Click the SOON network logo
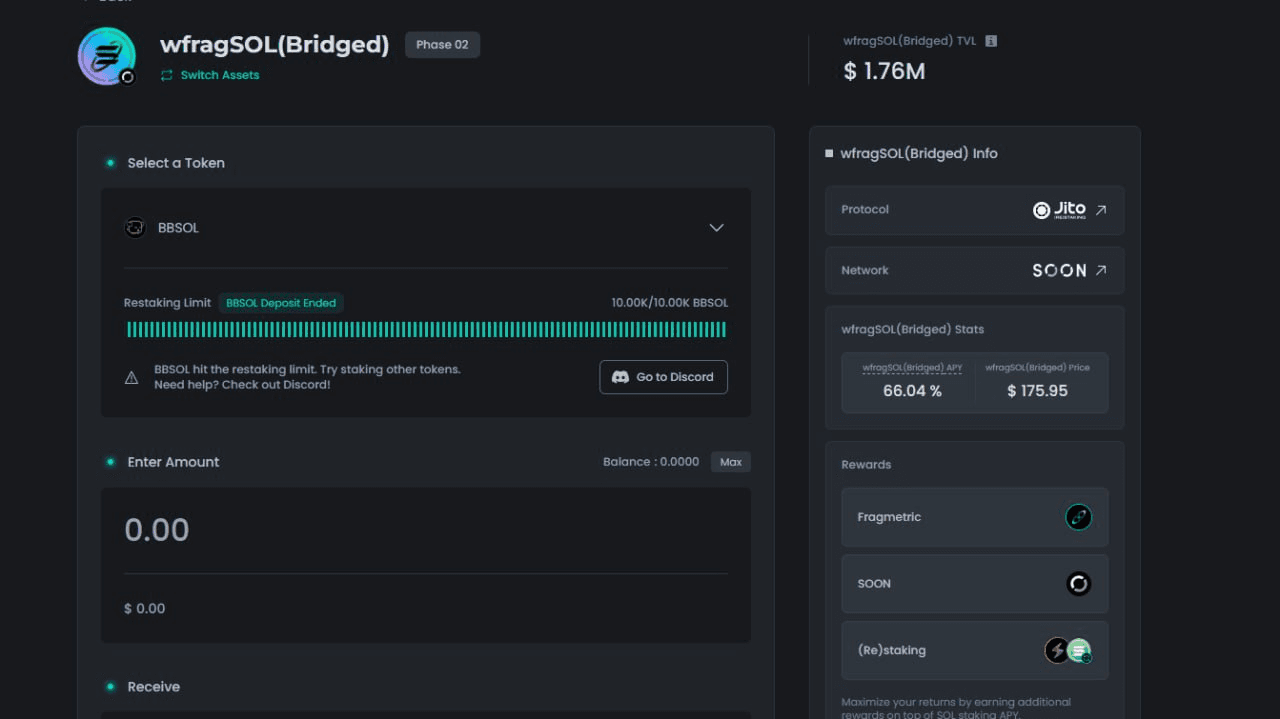The image size is (1280, 719). click(x=1059, y=270)
